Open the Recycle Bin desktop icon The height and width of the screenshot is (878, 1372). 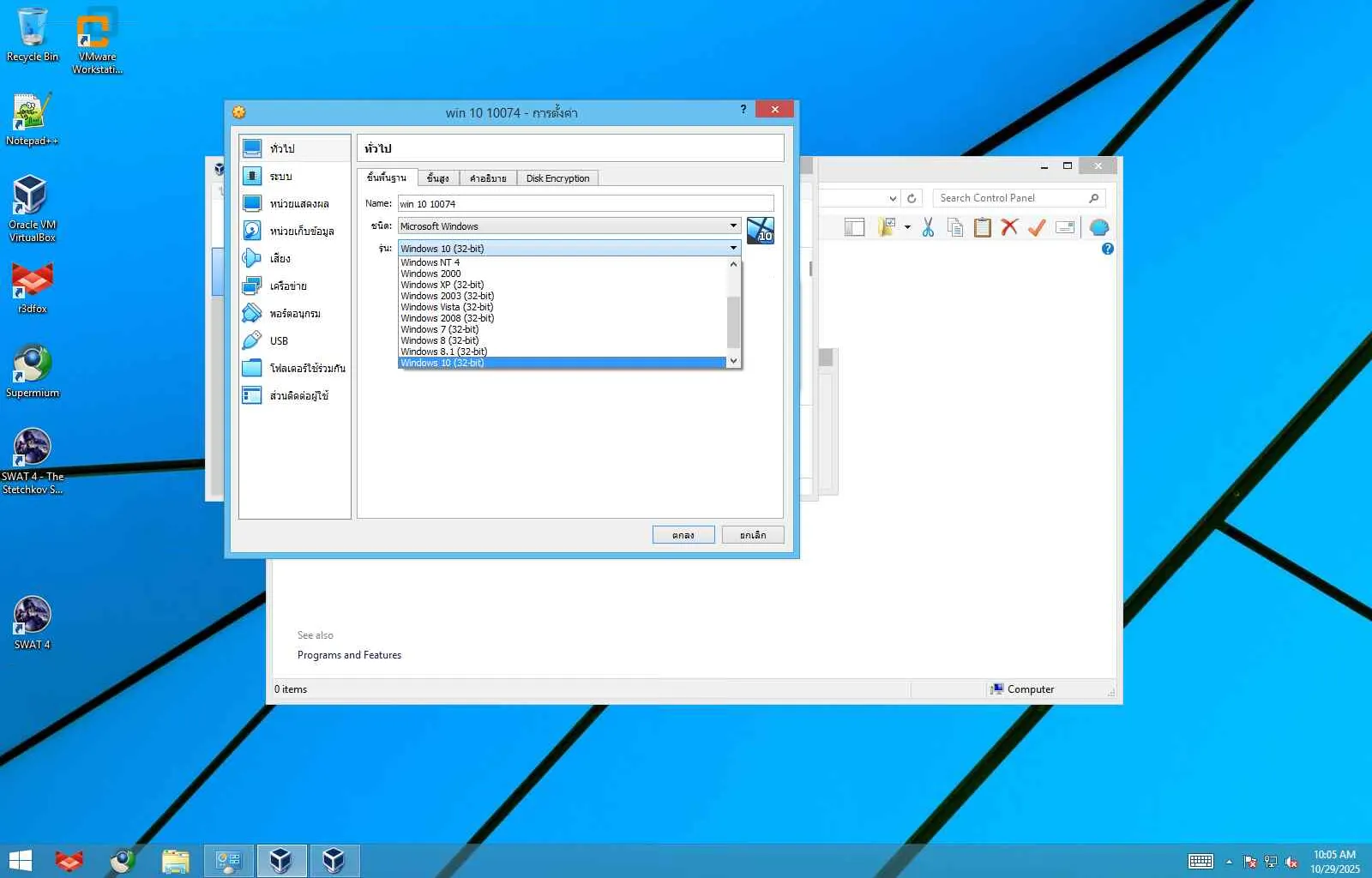coord(32,35)
